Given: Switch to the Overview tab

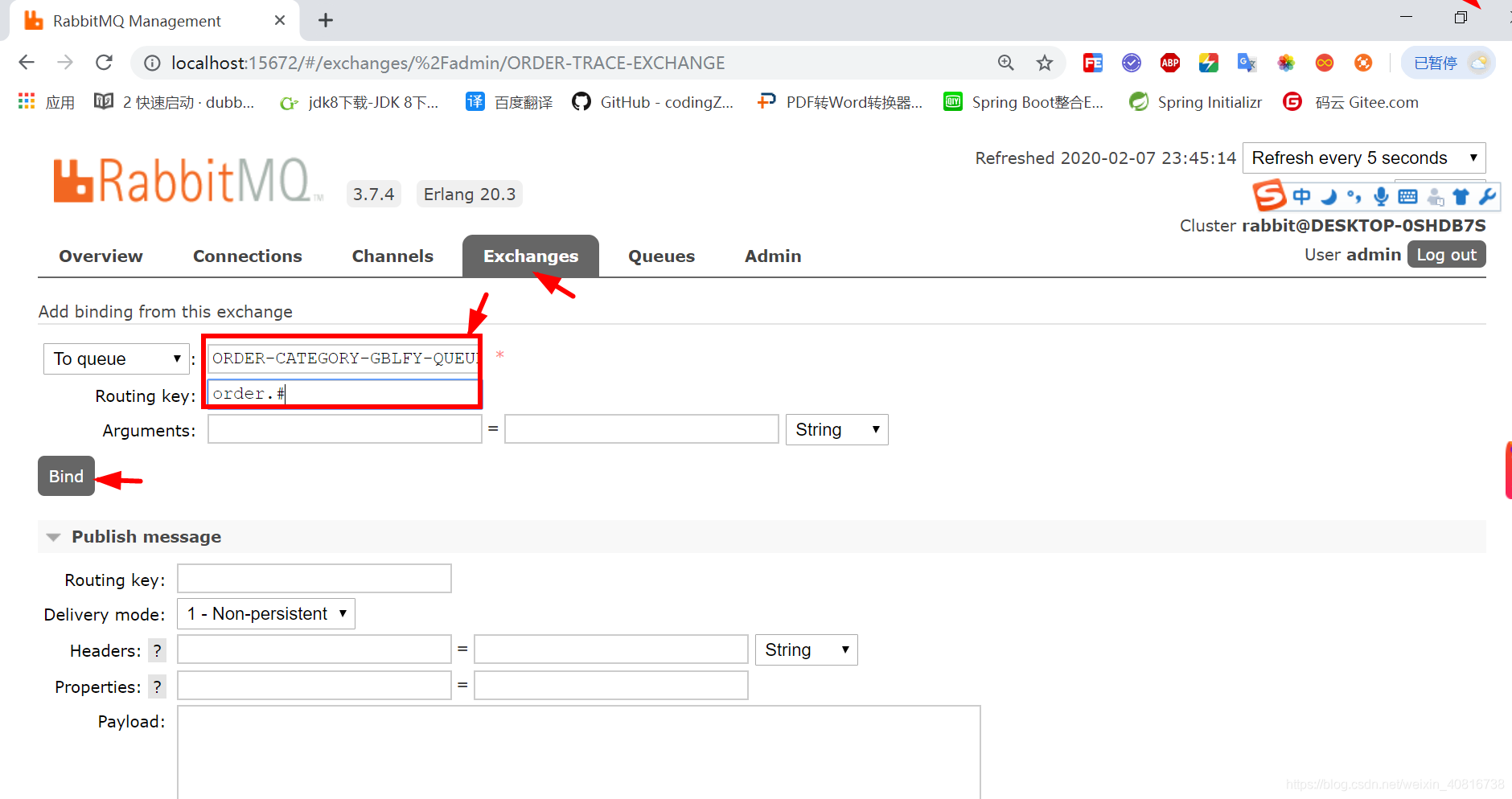Looking at the screenshot, I should [x=101, y=256].
